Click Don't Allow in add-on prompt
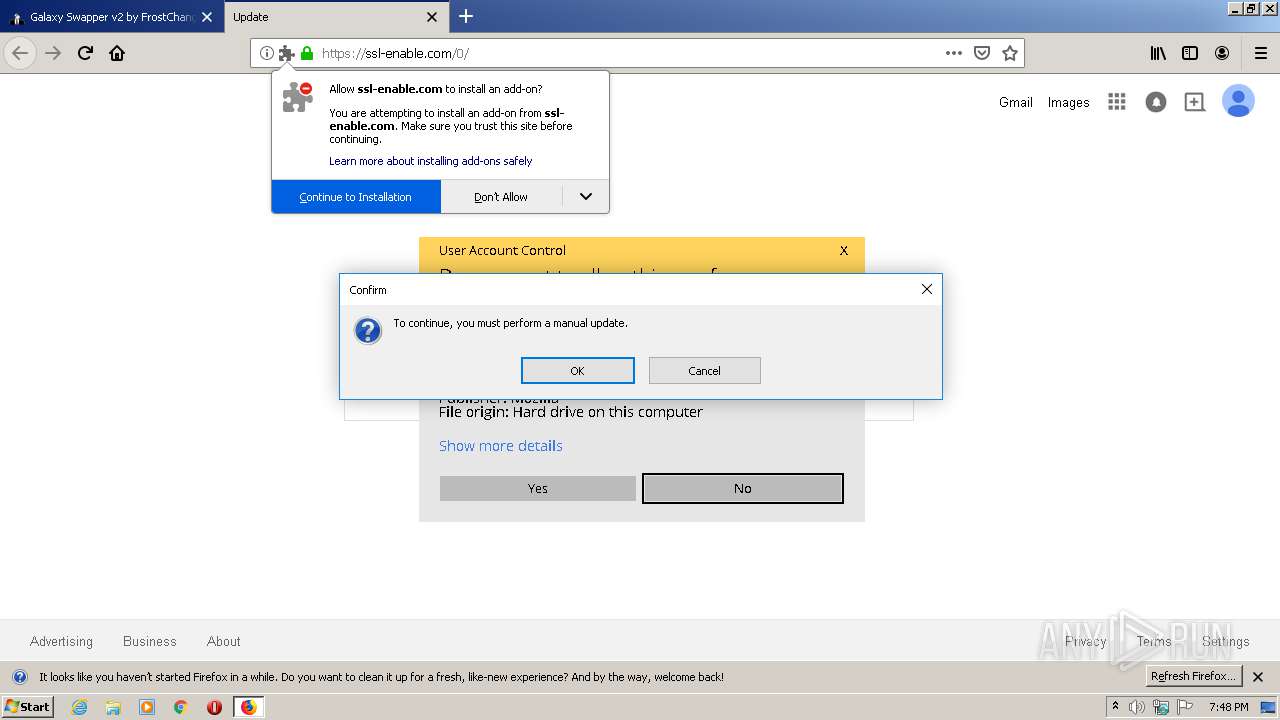 pyautogui.click(x=501, y=197)
